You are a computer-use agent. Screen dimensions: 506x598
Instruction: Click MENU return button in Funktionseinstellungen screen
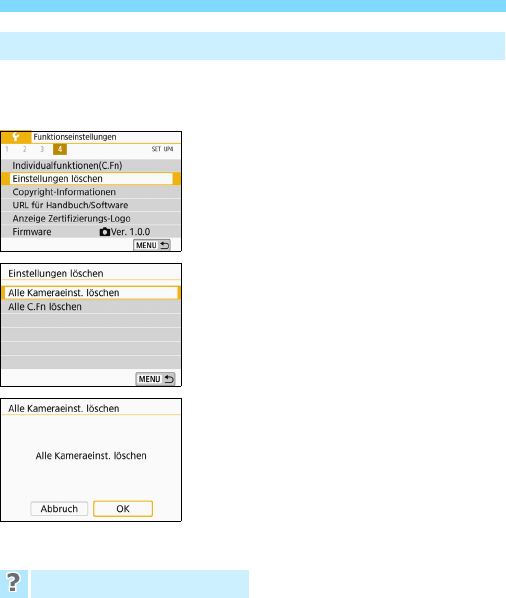[x=152, y=245]
